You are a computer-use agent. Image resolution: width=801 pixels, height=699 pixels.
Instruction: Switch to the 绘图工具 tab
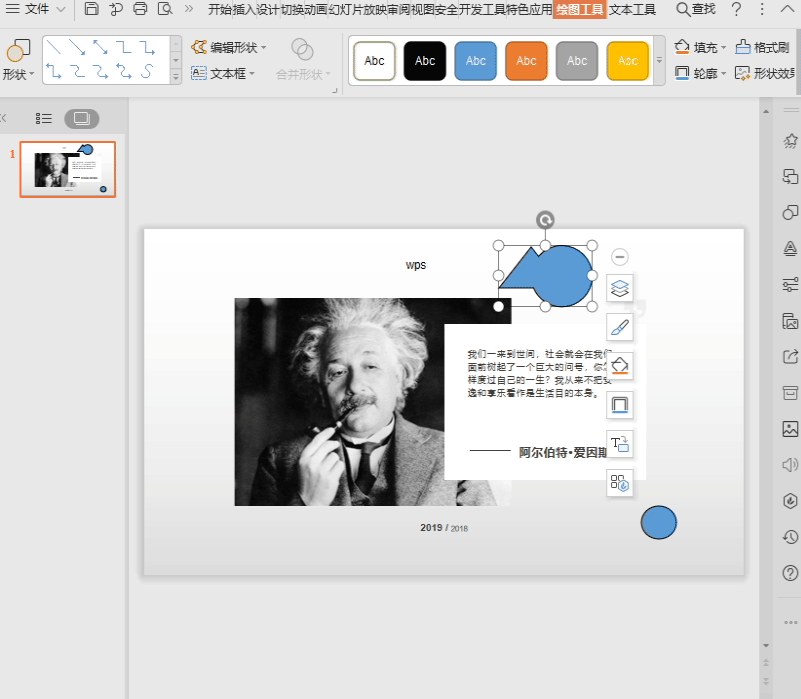pos(579,9)
